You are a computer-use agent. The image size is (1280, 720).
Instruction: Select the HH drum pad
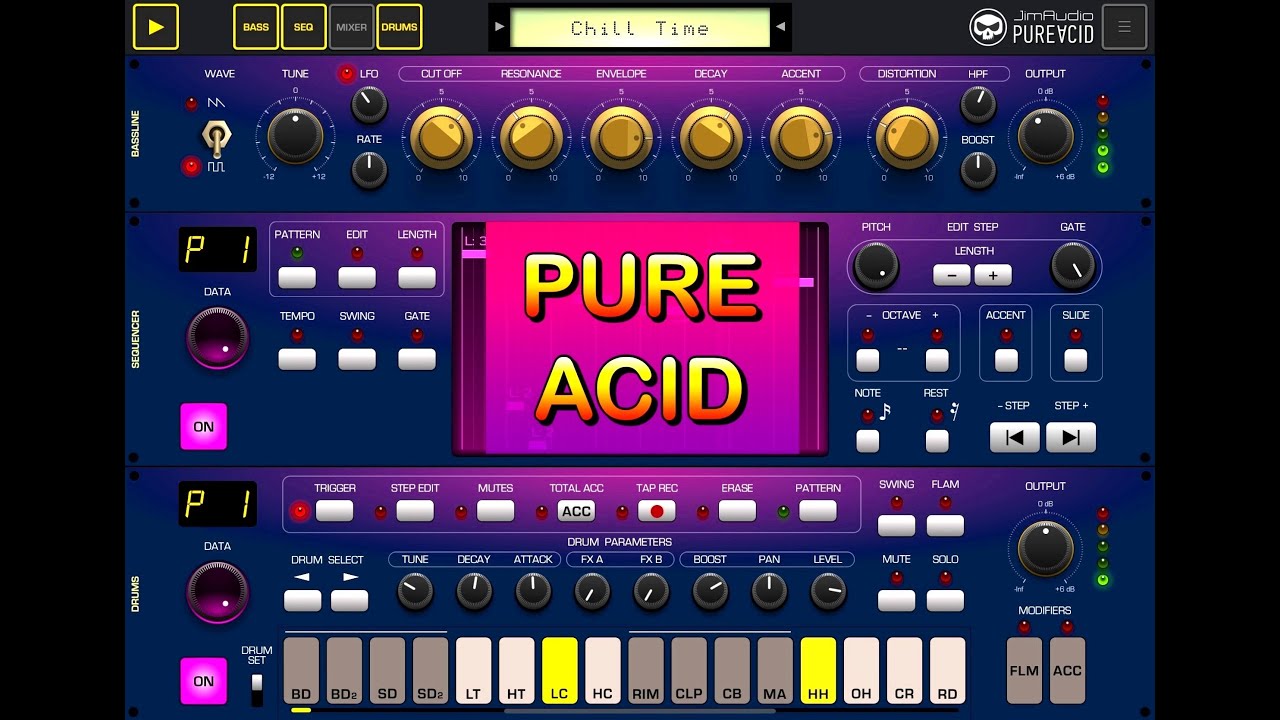coord(818,670)
